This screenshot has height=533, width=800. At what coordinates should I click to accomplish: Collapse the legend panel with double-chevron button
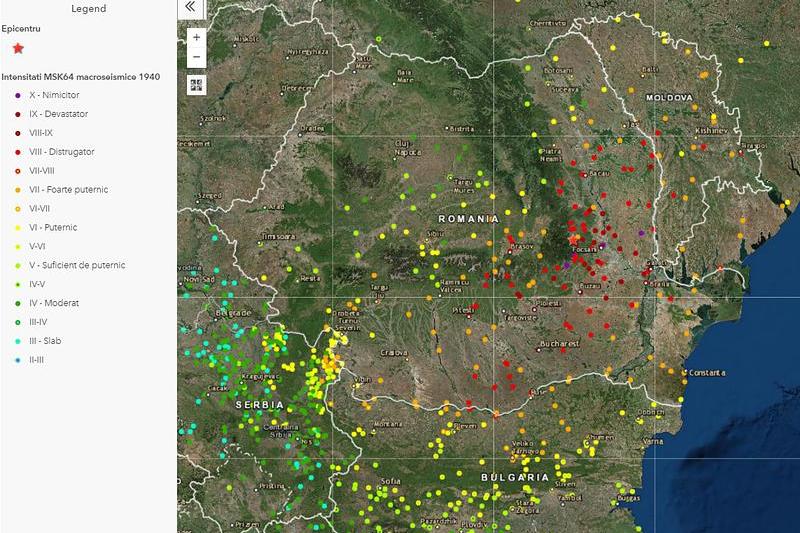pyautogui.click(x=193, y=9)
